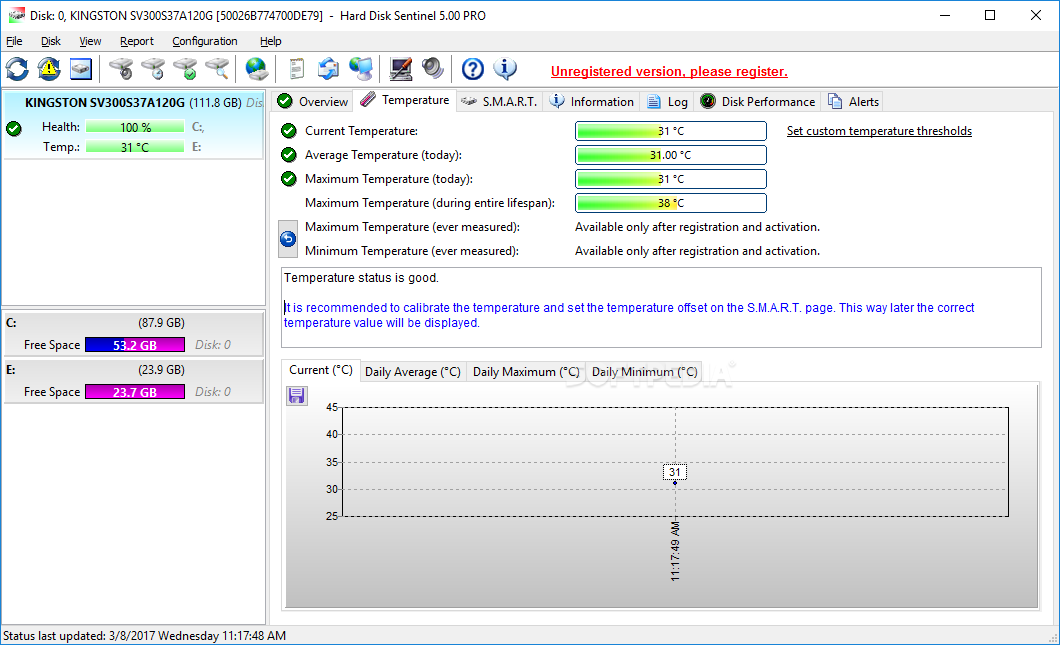The width and height of the screenshot is (1060, 645).
Task: Click 'Available only after registration' for Minimum Temperature
Action: point(697,251)
